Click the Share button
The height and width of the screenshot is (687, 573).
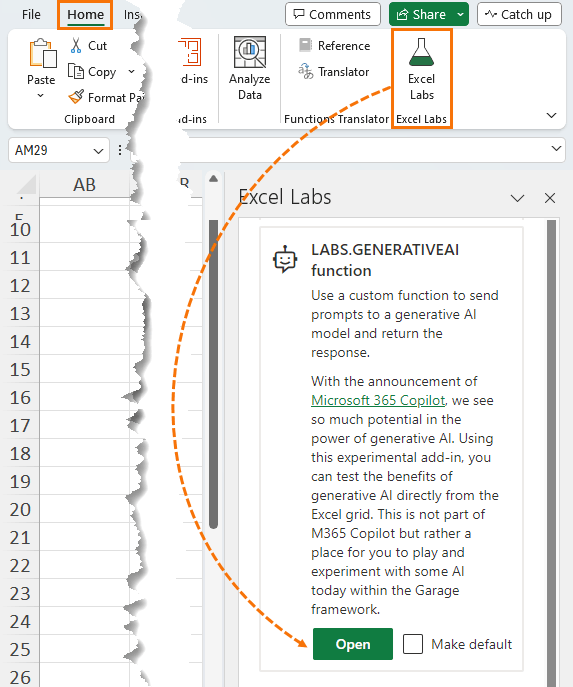(421, 14)
